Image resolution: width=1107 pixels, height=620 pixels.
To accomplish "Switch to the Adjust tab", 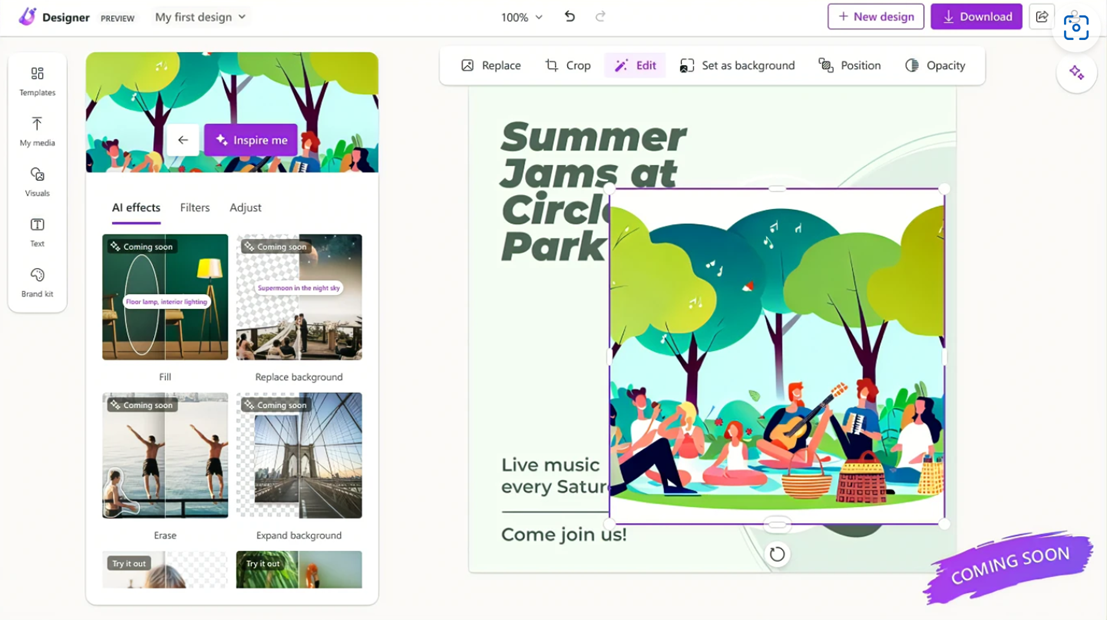I will (x=245, y=208).
